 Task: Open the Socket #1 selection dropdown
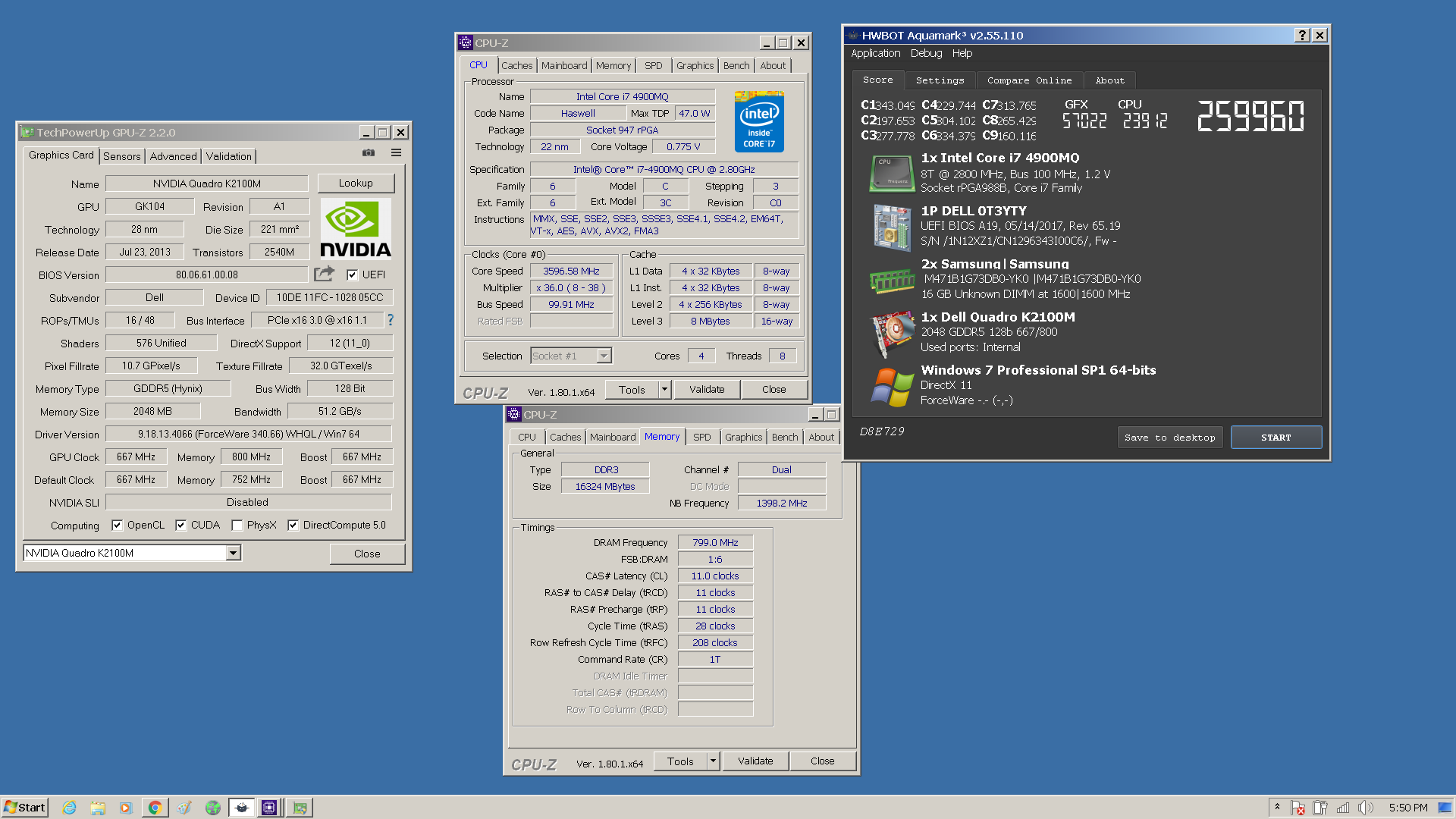(604, 356)
